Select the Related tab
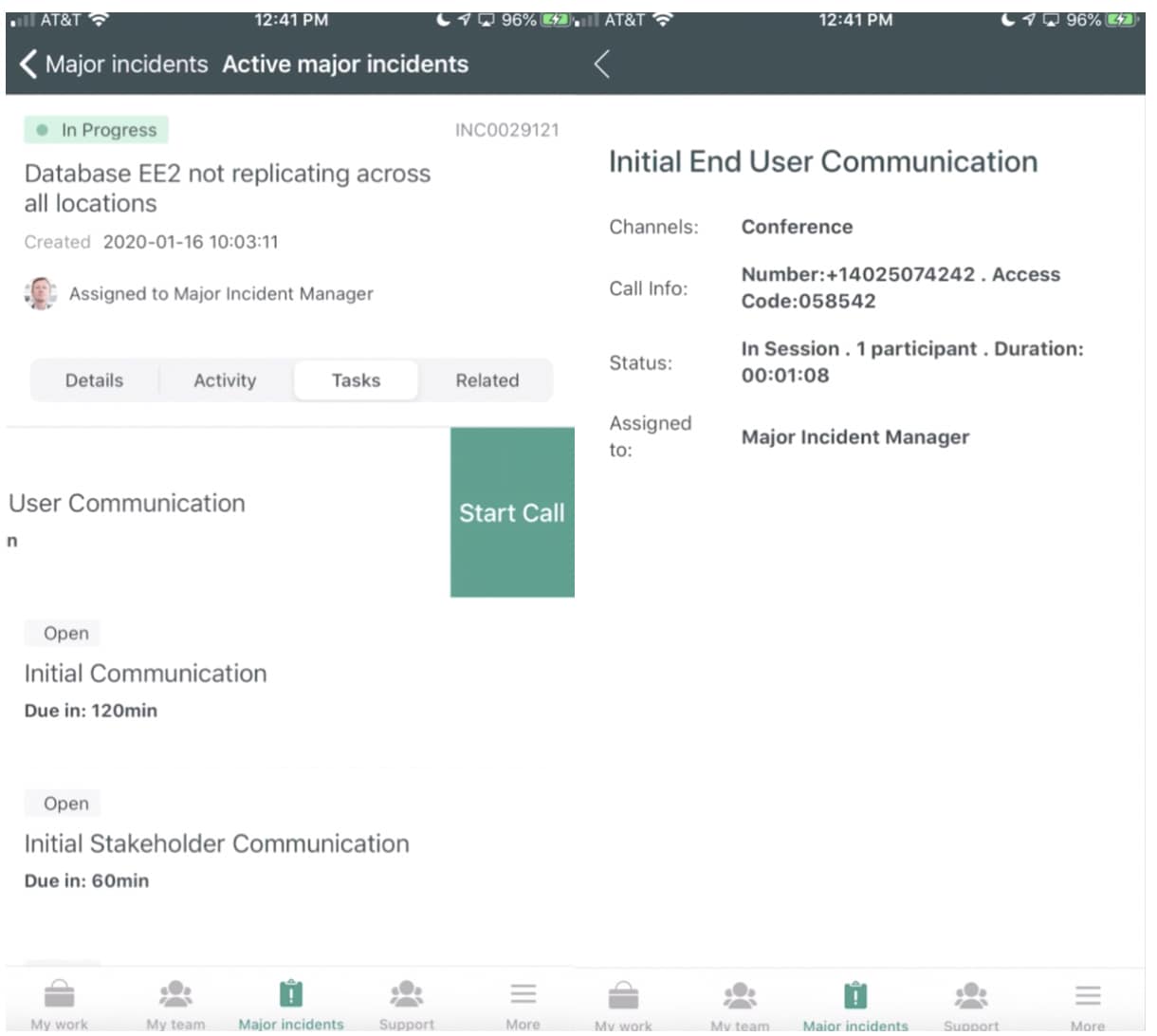Image resolution: width=1157 pixels, height=1036 pixels. [x=487, y=379]
